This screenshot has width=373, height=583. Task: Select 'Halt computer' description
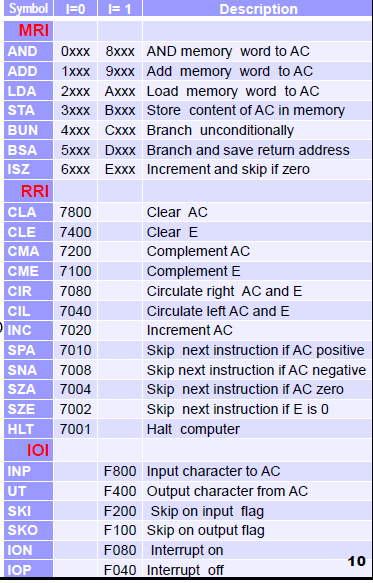pos(193,429)
